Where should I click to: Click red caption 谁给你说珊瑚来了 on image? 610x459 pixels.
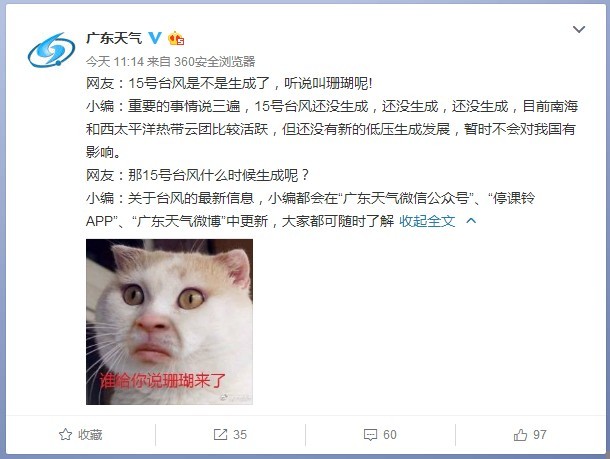(x=163, y=380)
